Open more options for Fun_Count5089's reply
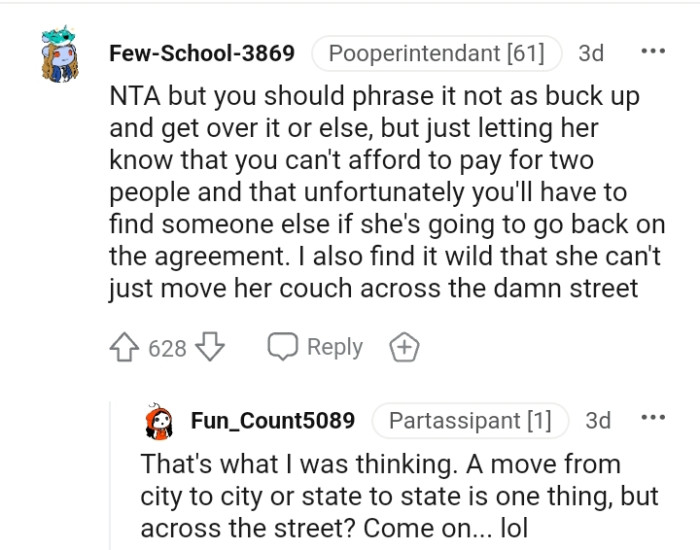Screen dimensions: 700x550 pos(653,419)
